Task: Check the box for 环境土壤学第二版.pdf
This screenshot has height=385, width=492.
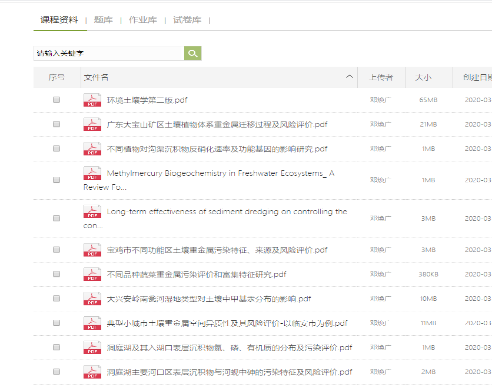Action: (56, 100)
